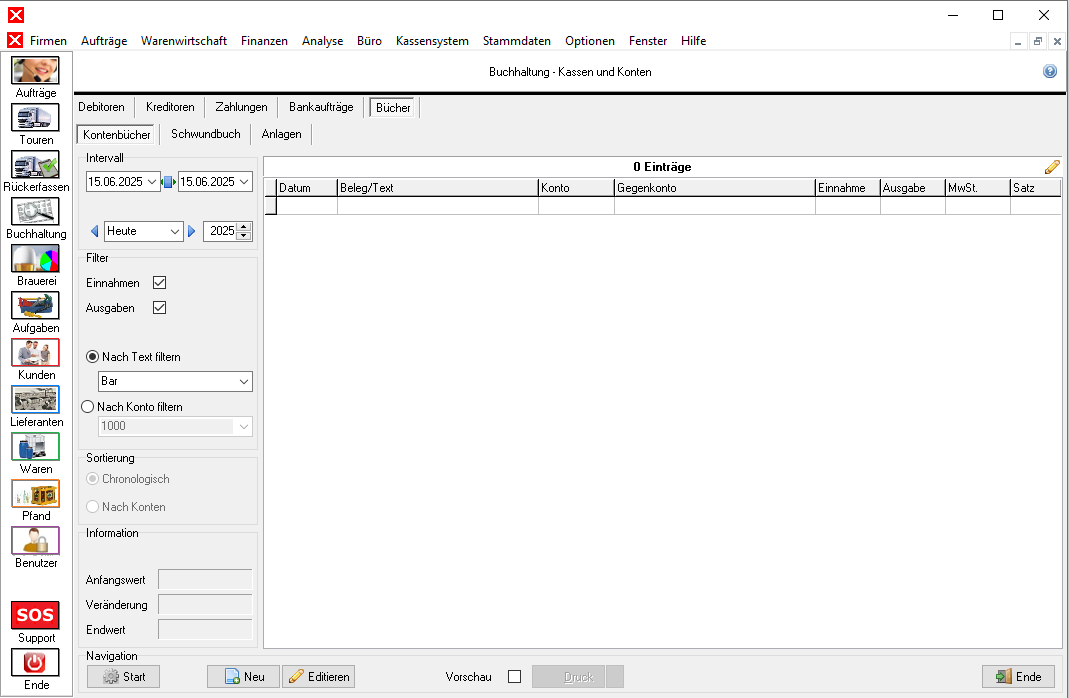This screenshot has width=1069, height=698.
Task: Switch to the Schwundbuch tab
Action: 205,134
